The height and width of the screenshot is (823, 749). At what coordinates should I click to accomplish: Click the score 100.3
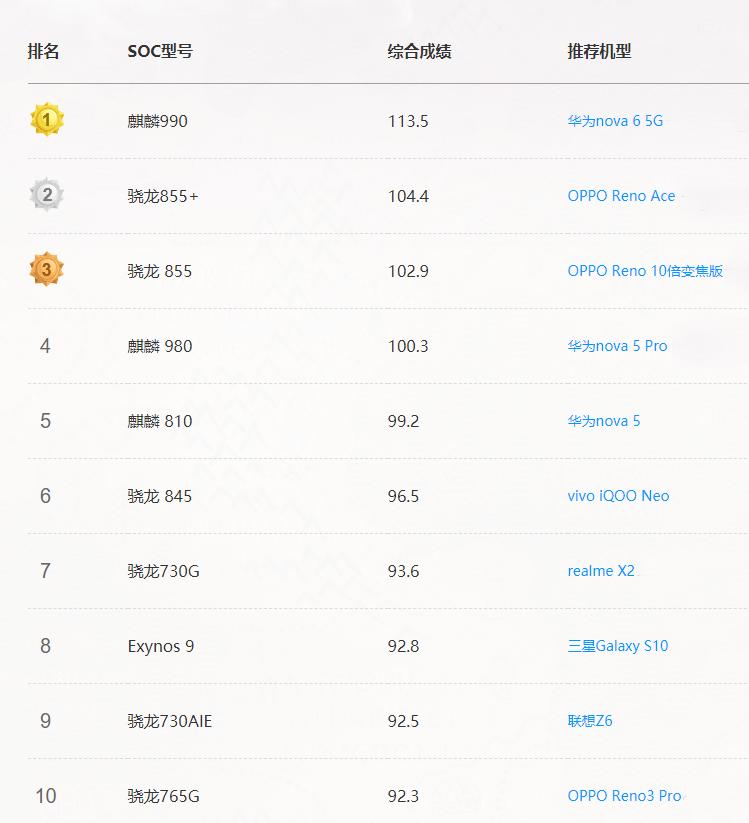tap(408, 346)
